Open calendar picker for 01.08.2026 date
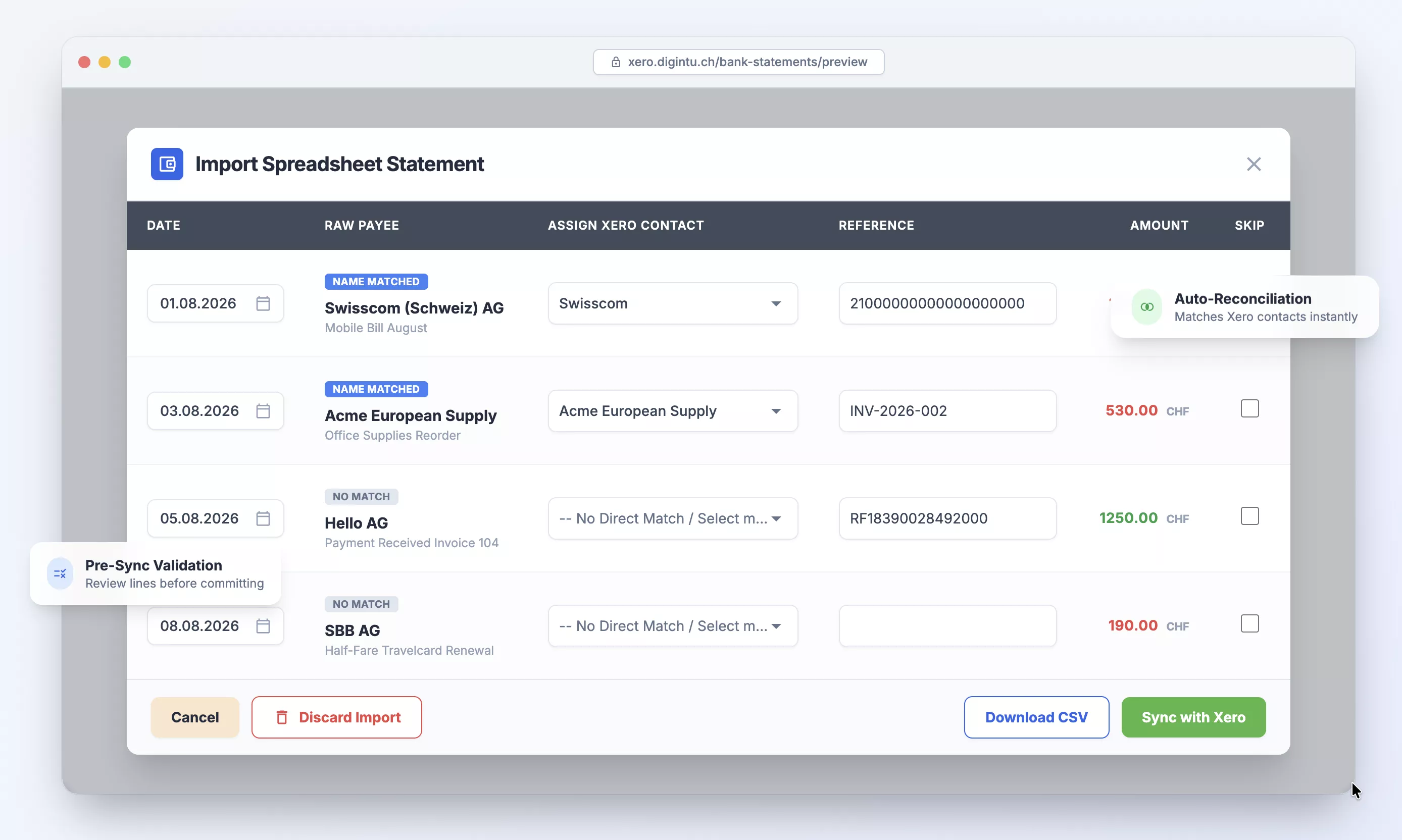Image resolution: width=1402 pixels, height=840 pixels. (263, 303)
